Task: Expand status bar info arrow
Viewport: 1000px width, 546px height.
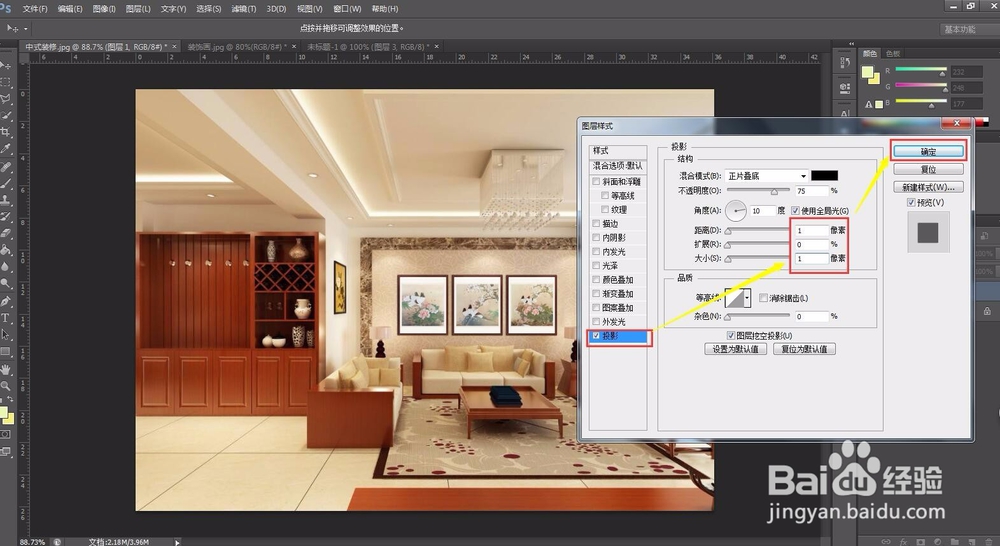Action: click(177, 542)
